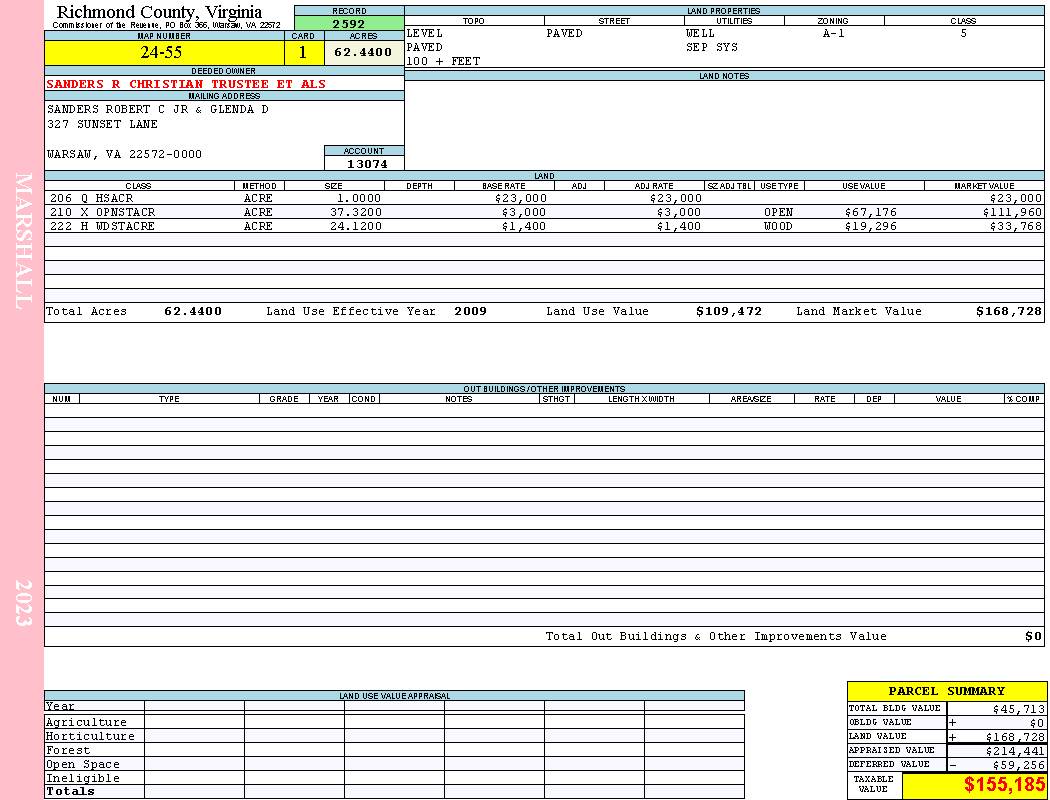
Task: Select use value $19,296
Action: [x=871, y=226]
